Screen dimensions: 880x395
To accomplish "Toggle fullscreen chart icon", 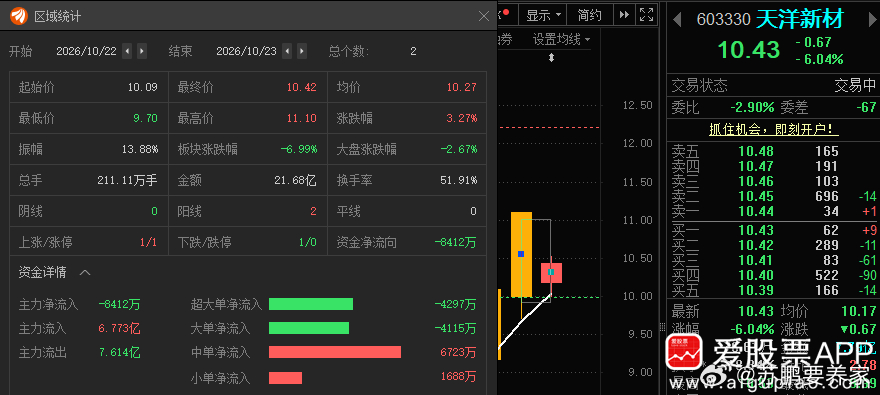I will (x=647, y=15).
